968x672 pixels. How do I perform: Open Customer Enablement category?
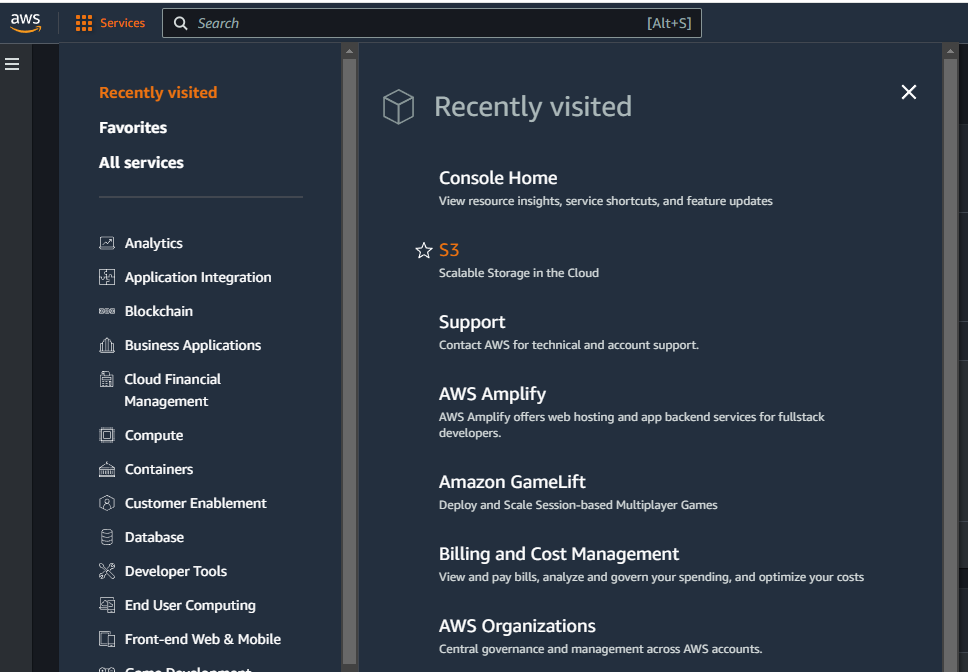[x=196, y=503]
